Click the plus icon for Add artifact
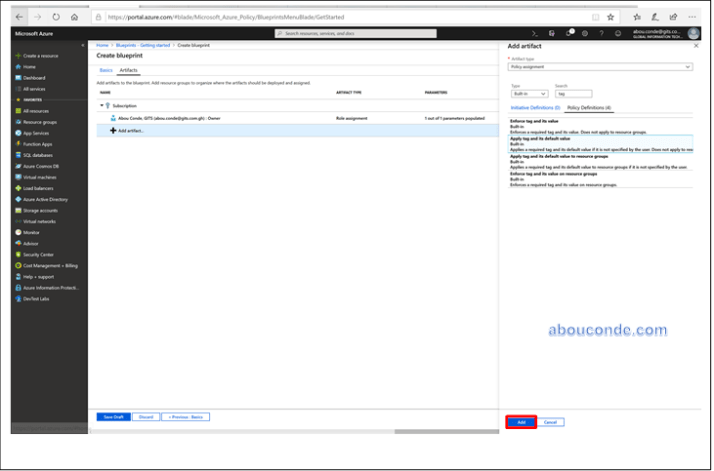 coord(113,130)
